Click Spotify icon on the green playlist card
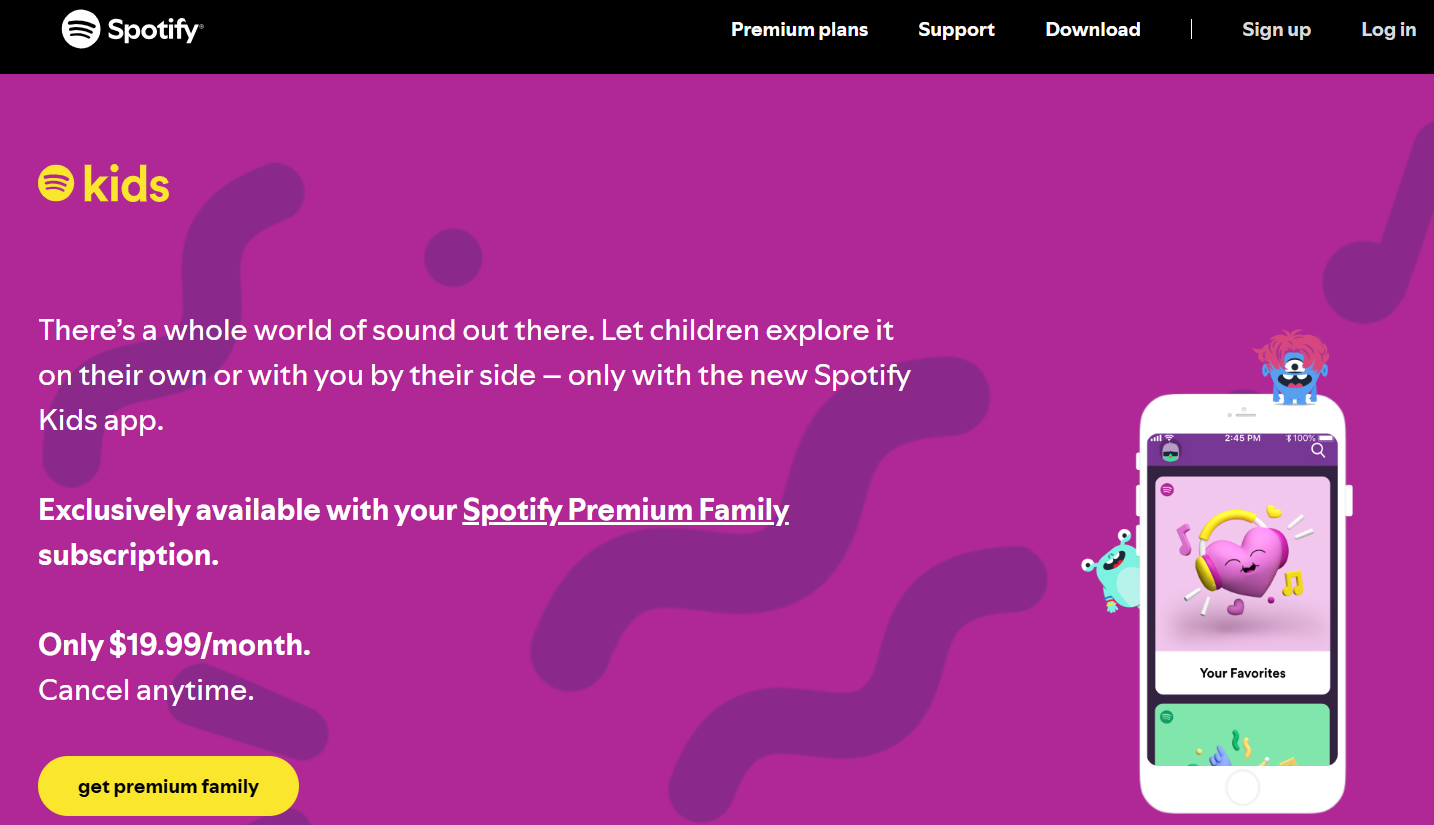This screenshot has width=1434, height=825. 1166,716
